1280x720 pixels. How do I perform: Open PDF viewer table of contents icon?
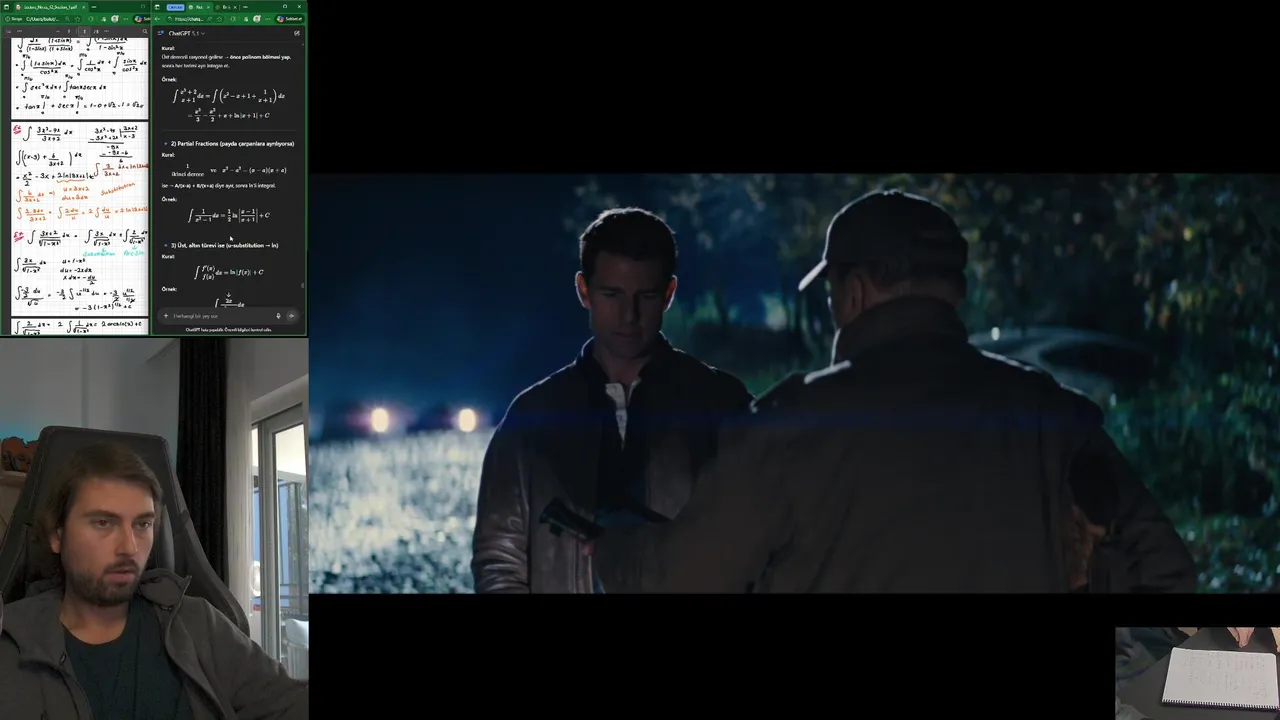(8, 31)
